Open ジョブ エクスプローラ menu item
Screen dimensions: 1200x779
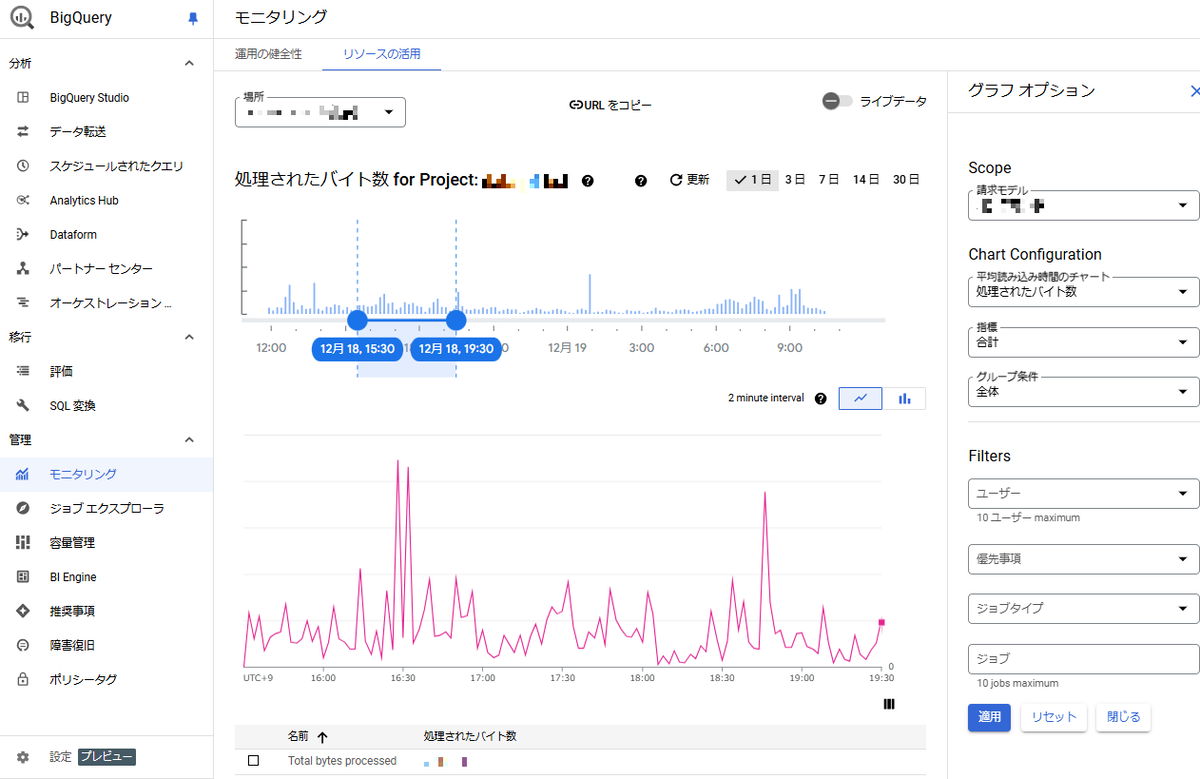pyautogui.click(x=106, y=509)
